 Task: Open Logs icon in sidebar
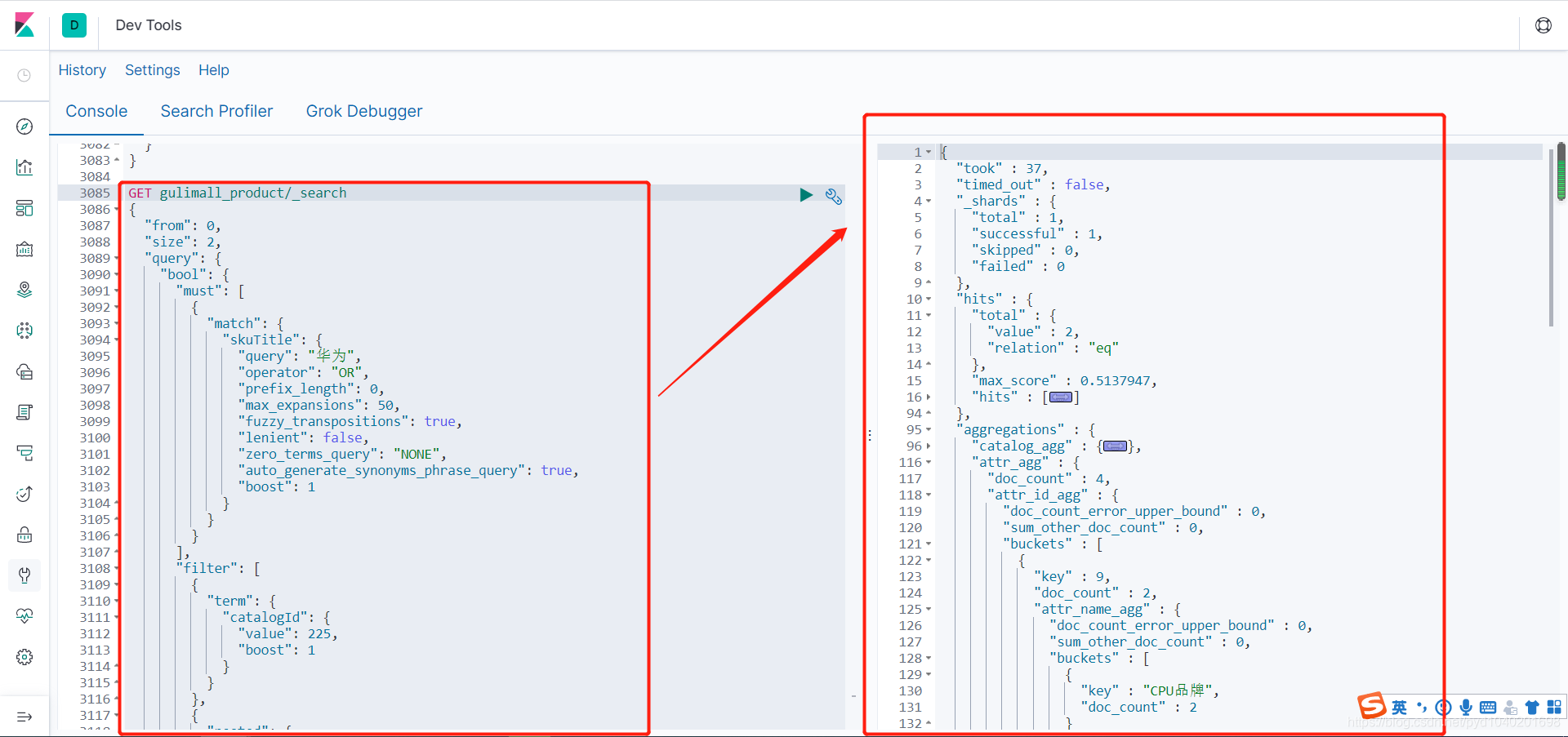[x=24, y=412]
